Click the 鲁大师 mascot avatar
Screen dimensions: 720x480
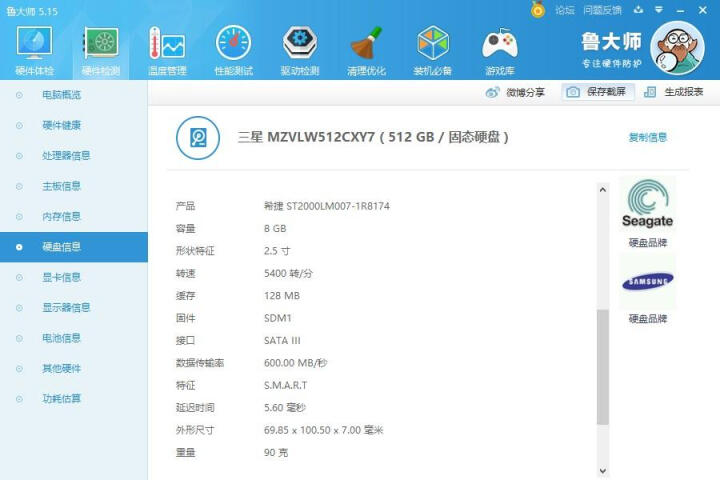click(x=678, y=48)
